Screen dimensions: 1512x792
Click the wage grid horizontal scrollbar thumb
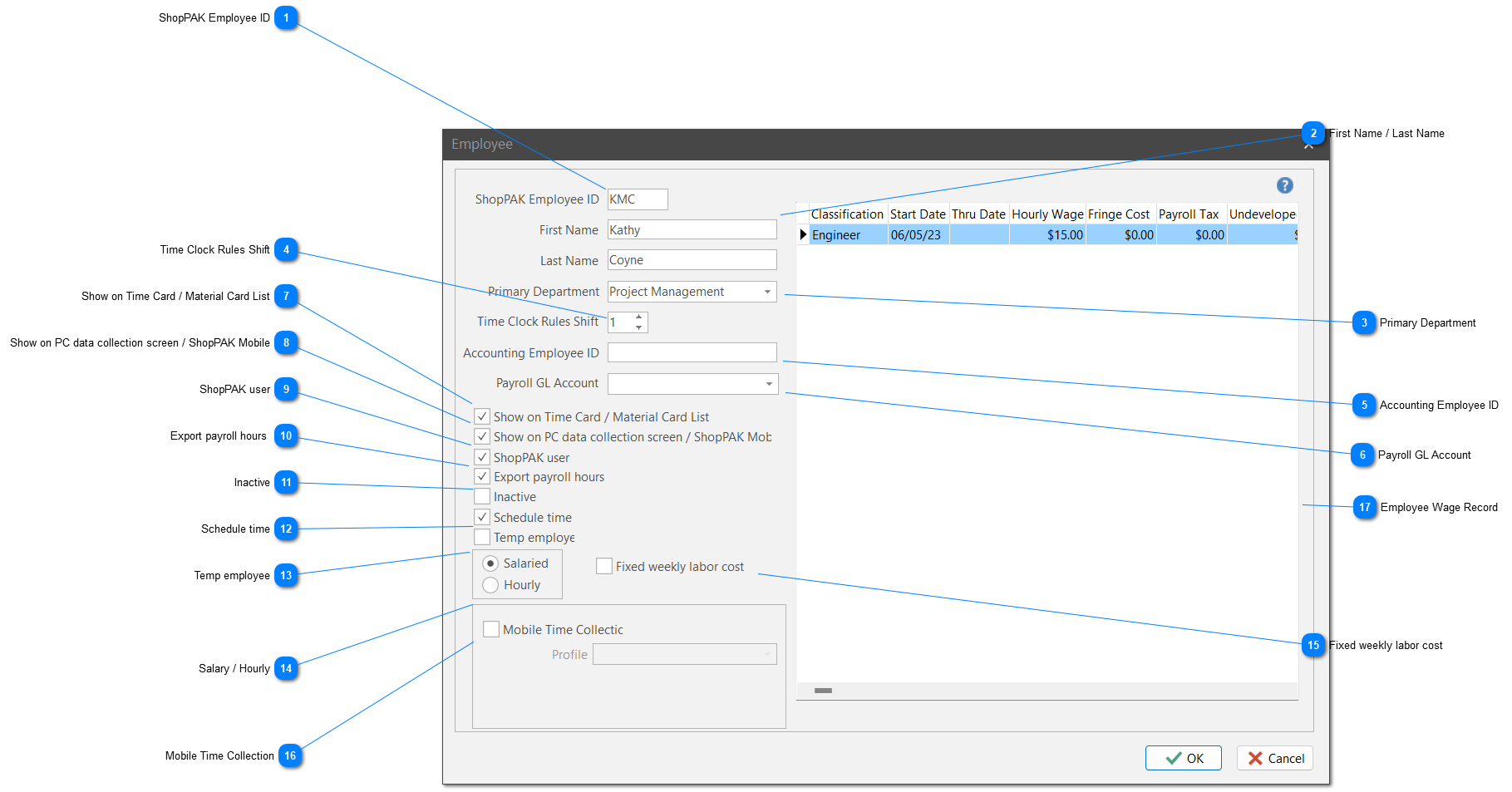point(823,691)
